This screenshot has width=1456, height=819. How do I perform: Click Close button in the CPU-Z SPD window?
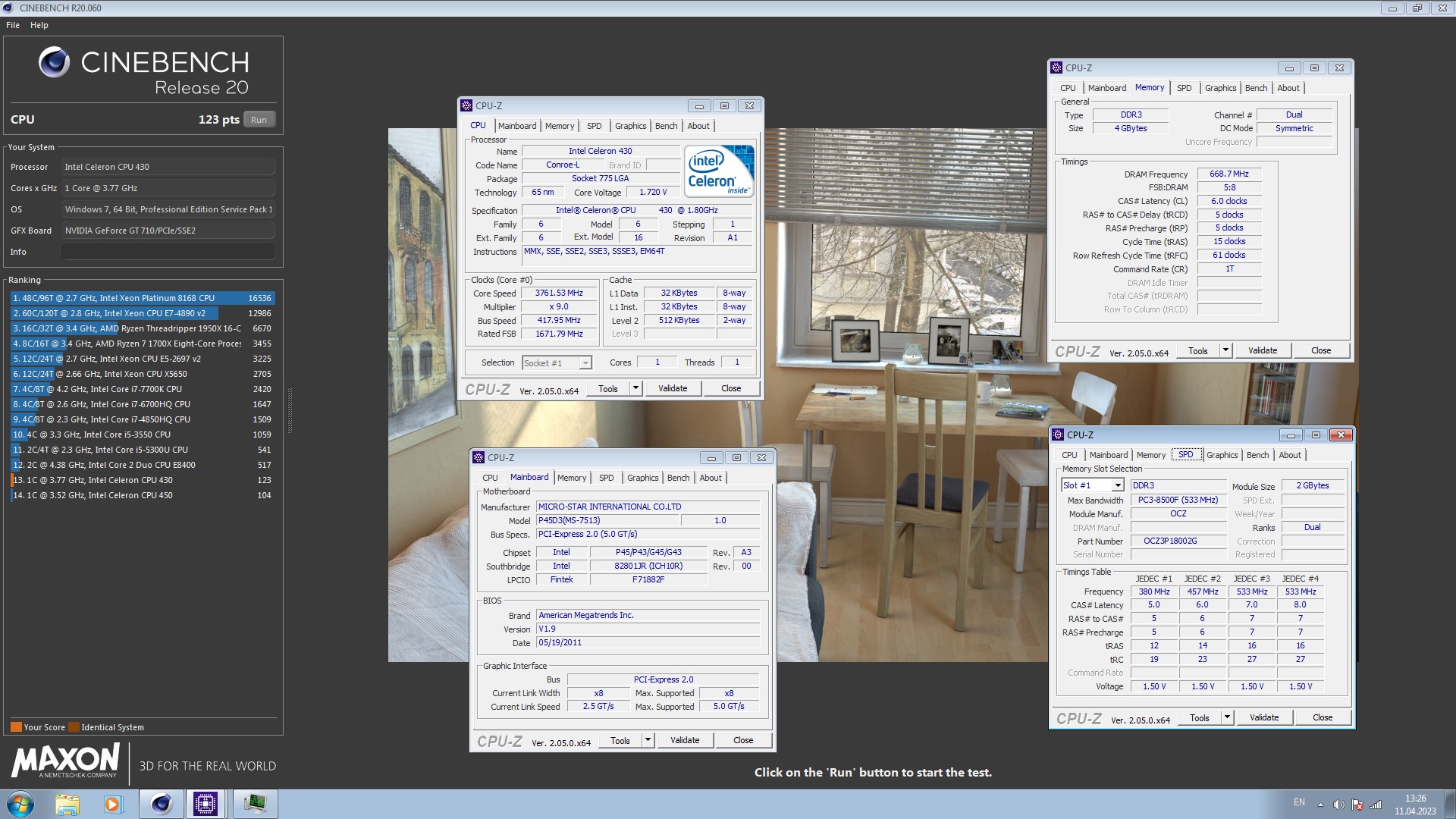tap(1323, 717)
